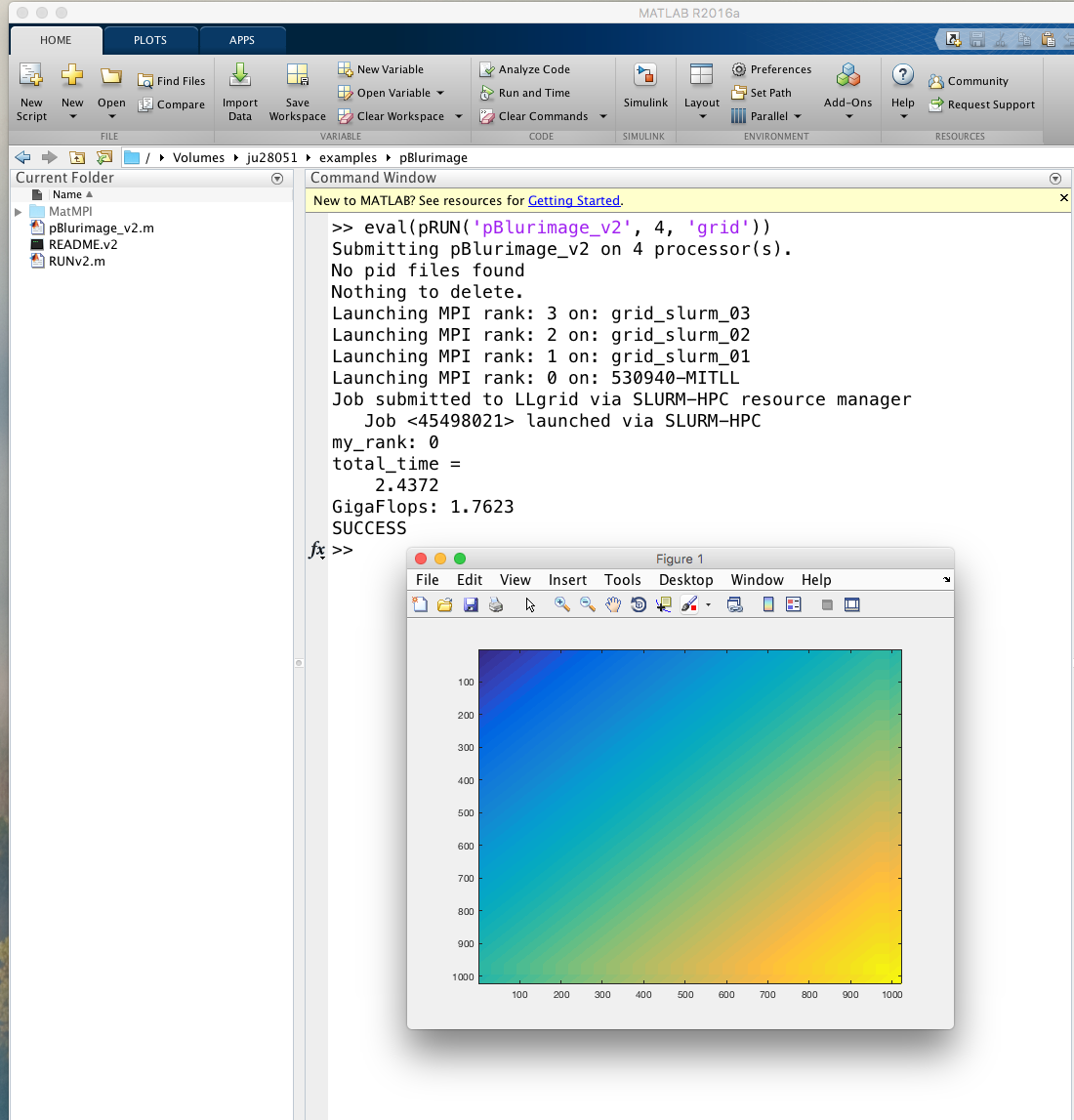Expand the MatMPI folder tree node
Image resolution: width=1074 pixels, height=1120 pixels.
(x=19, y=212)
